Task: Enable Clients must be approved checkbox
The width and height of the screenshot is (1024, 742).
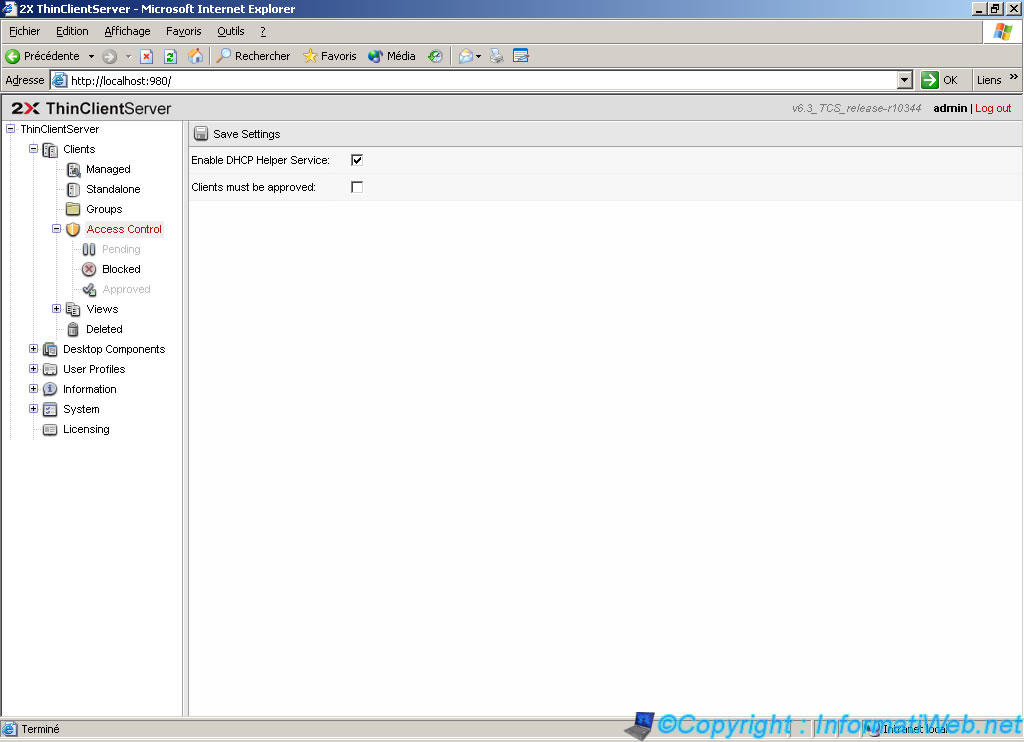Action: coord(357,187)
